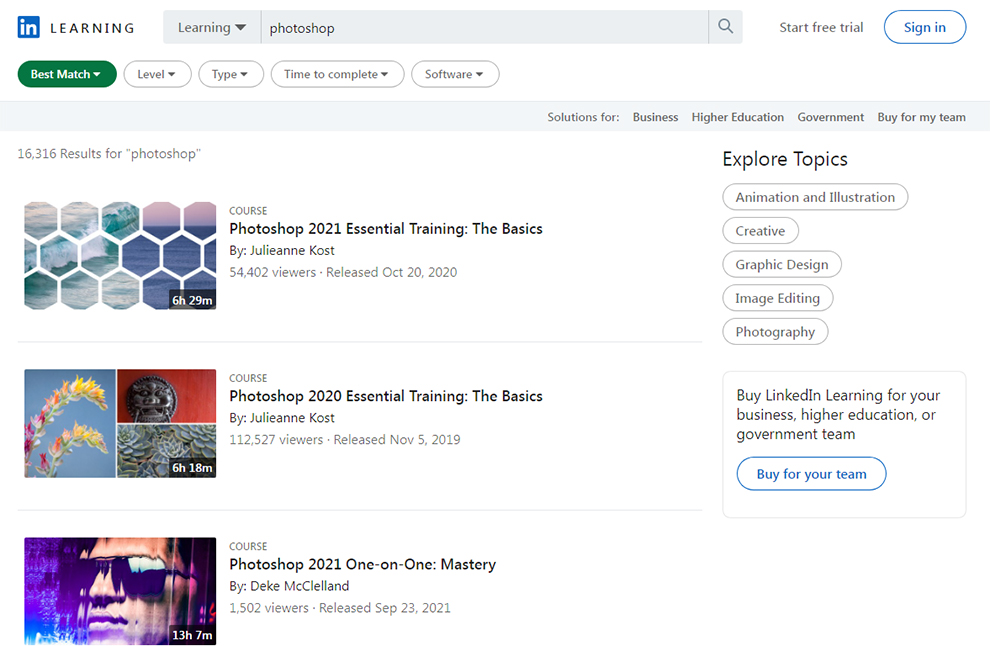This screenshot has height=646, width=990.
Task: Click the Sign in button
Action: 925,27
